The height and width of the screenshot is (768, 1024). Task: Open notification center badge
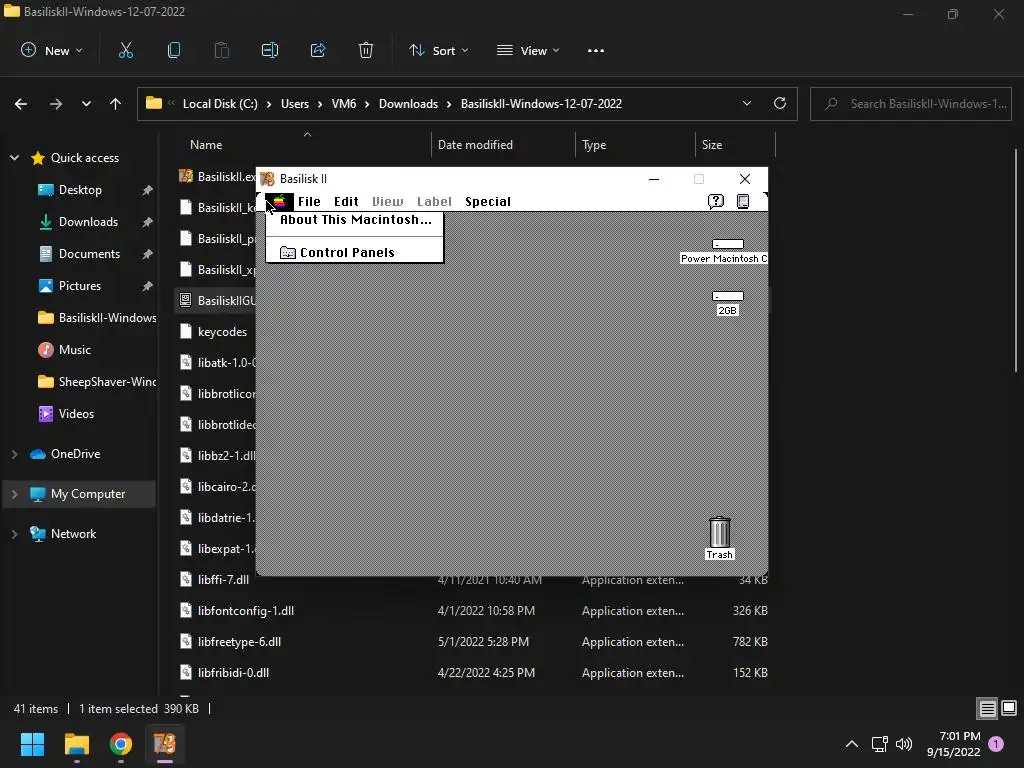pos(996,743)
